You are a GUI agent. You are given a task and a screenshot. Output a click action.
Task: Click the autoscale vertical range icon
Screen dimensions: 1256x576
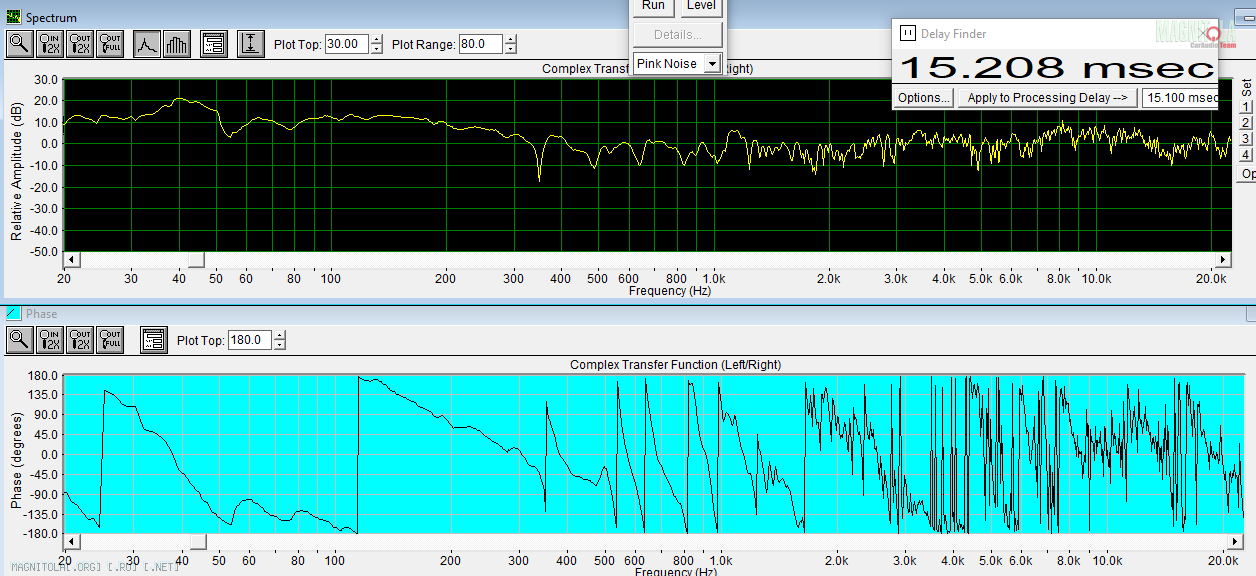tap(251, 44)
